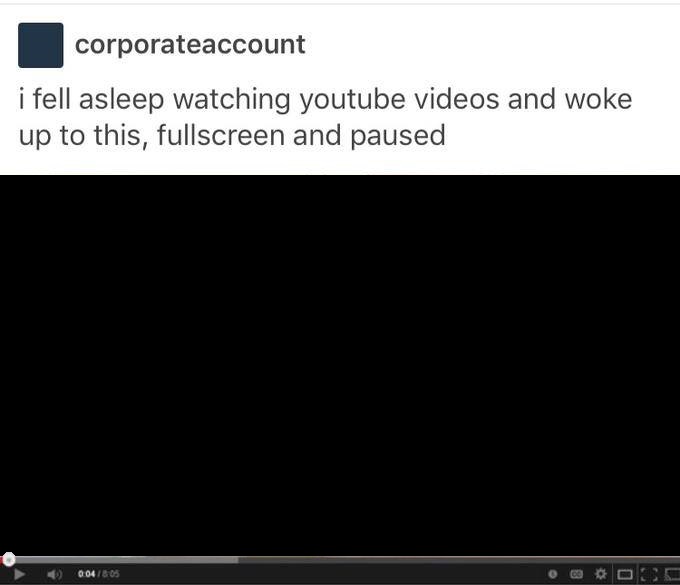The height and width of the screenshot is (585, 680).
Task: Click the black video frame area
Action: [x=340, y=365]
